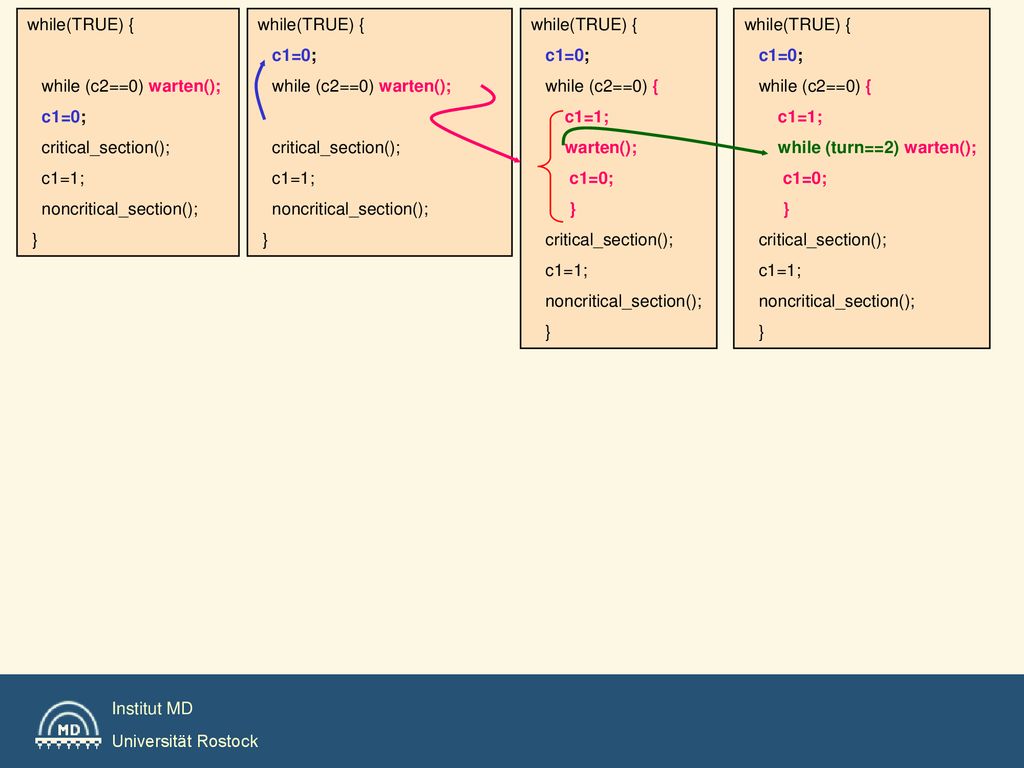
Task: Click the blue "c1=0;" directly above "critical_section();"
Action: click(63, 117)
